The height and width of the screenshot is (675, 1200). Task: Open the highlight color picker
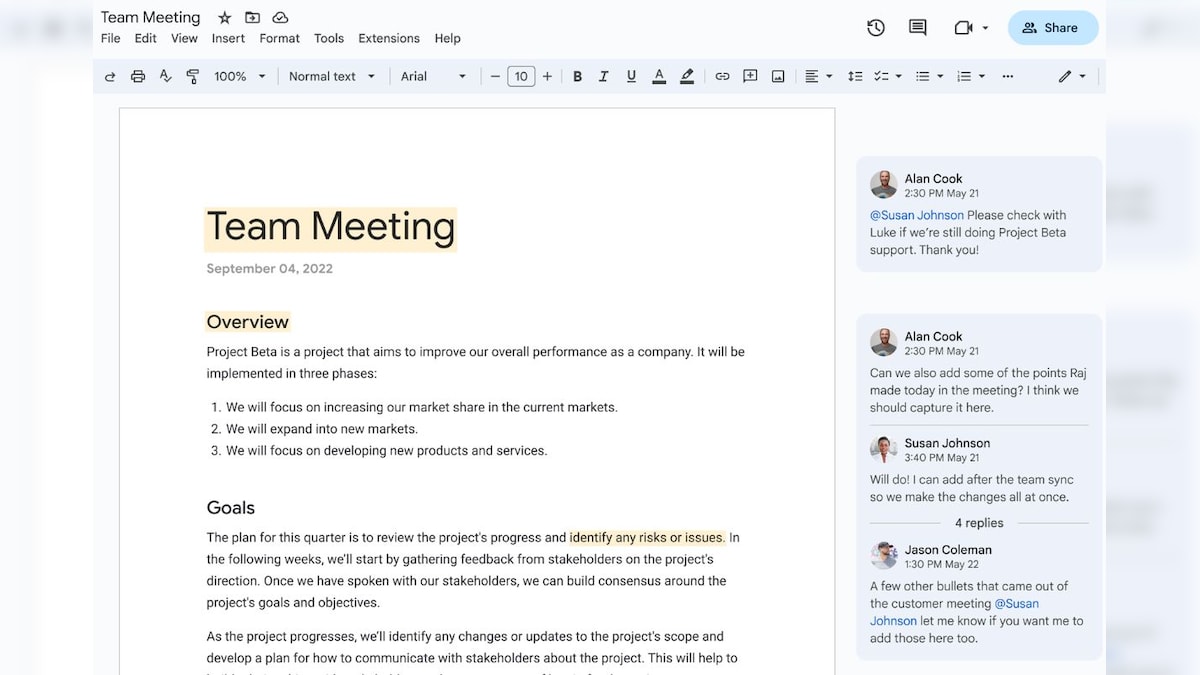click(687, 76)
